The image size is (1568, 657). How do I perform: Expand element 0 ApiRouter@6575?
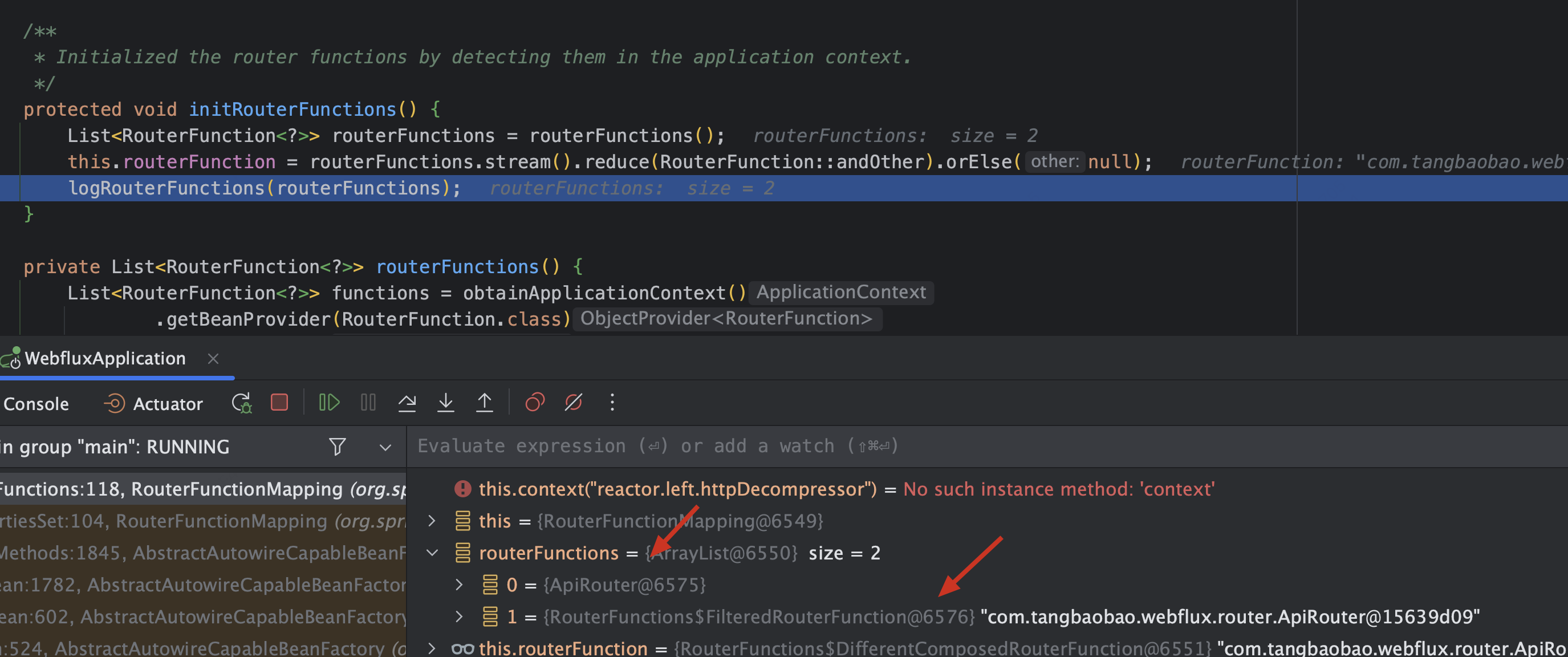point(459,585)
